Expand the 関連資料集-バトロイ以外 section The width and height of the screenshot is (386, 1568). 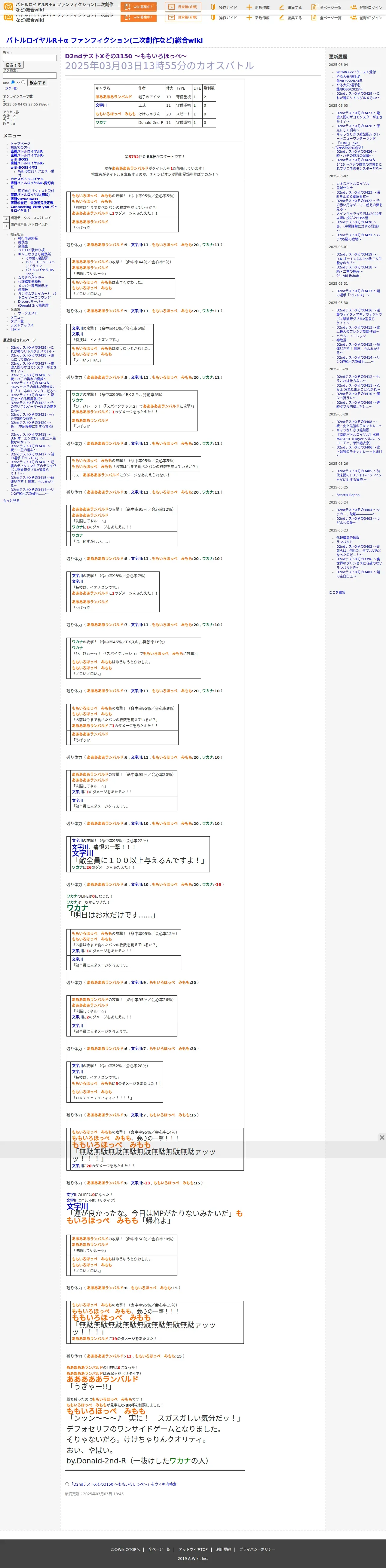tap(6, 226)
